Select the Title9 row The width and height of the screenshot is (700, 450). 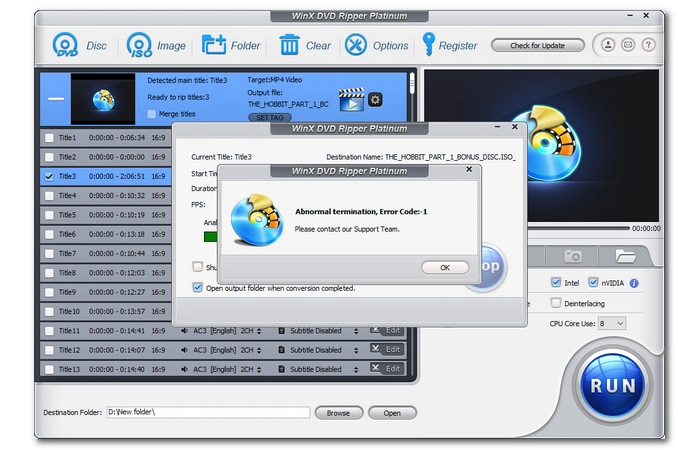pos(106,292)
